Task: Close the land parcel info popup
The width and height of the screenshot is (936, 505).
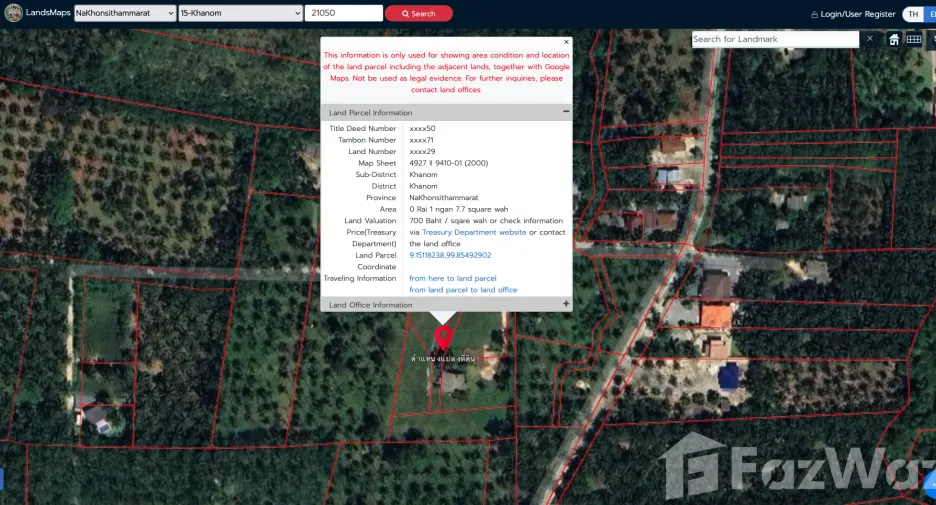Action: click(566, 42)
